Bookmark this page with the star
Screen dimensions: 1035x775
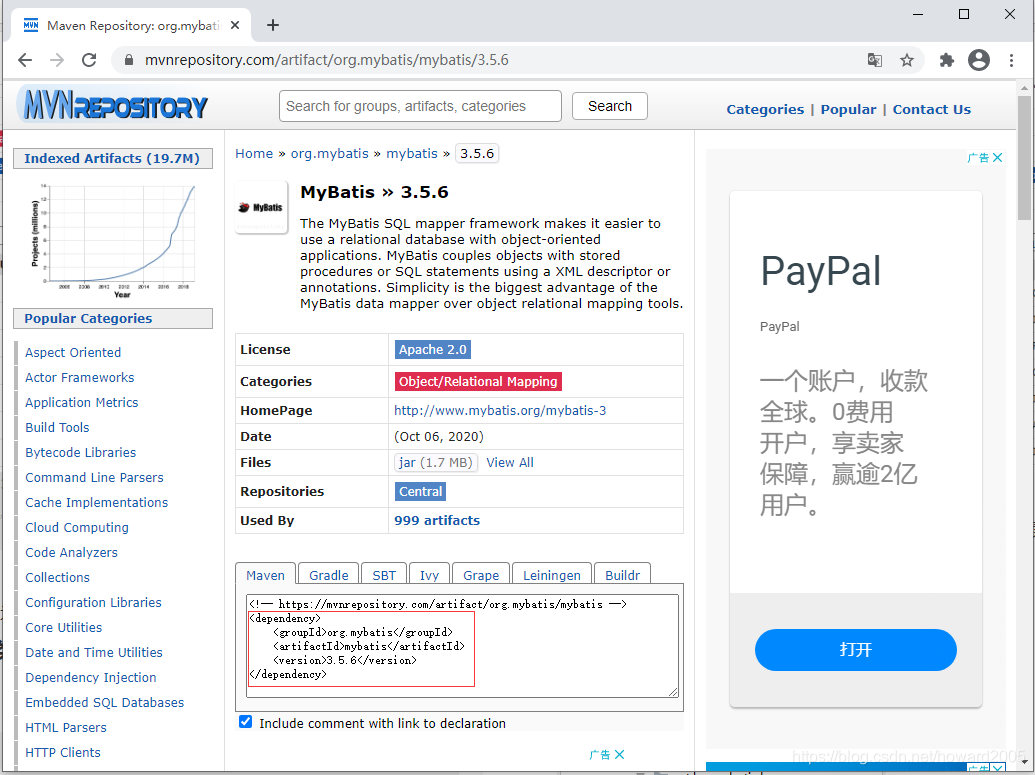(907, 60)
